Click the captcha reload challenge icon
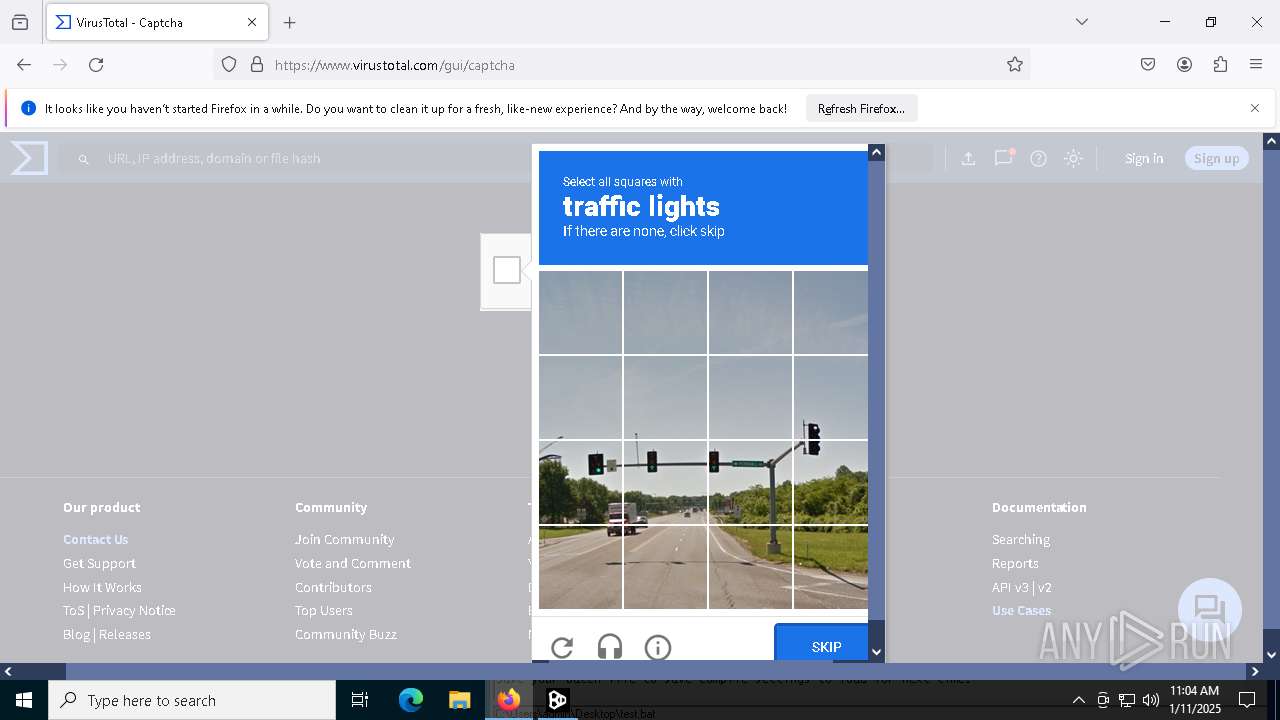Viewport: 1280px width, 720px height. tap(562, 647)
